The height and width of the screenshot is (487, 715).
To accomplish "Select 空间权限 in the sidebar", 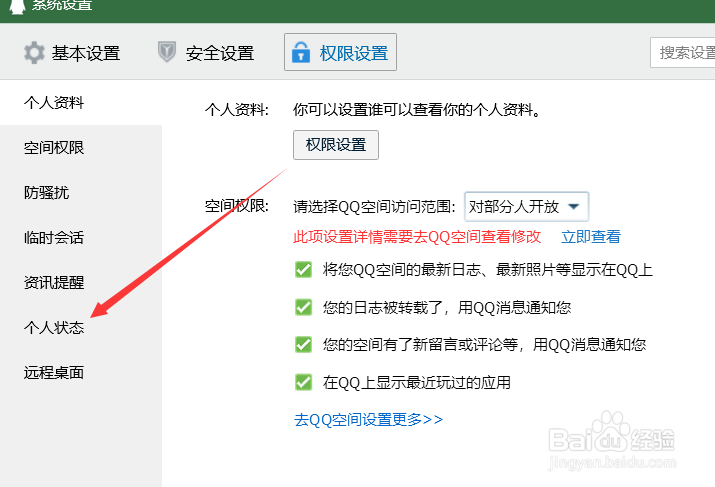I will [x=54, y=148].
